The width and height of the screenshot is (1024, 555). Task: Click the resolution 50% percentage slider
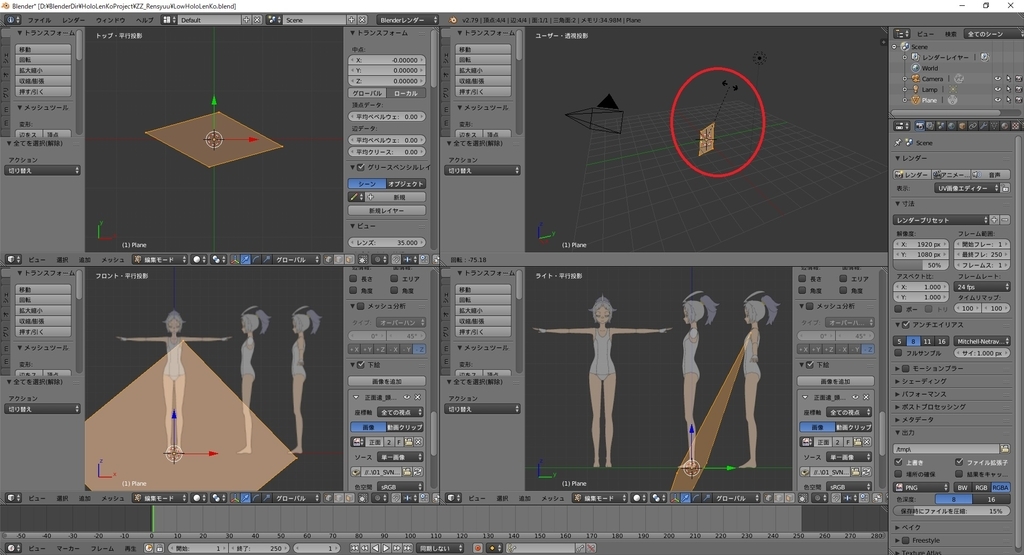921,265
